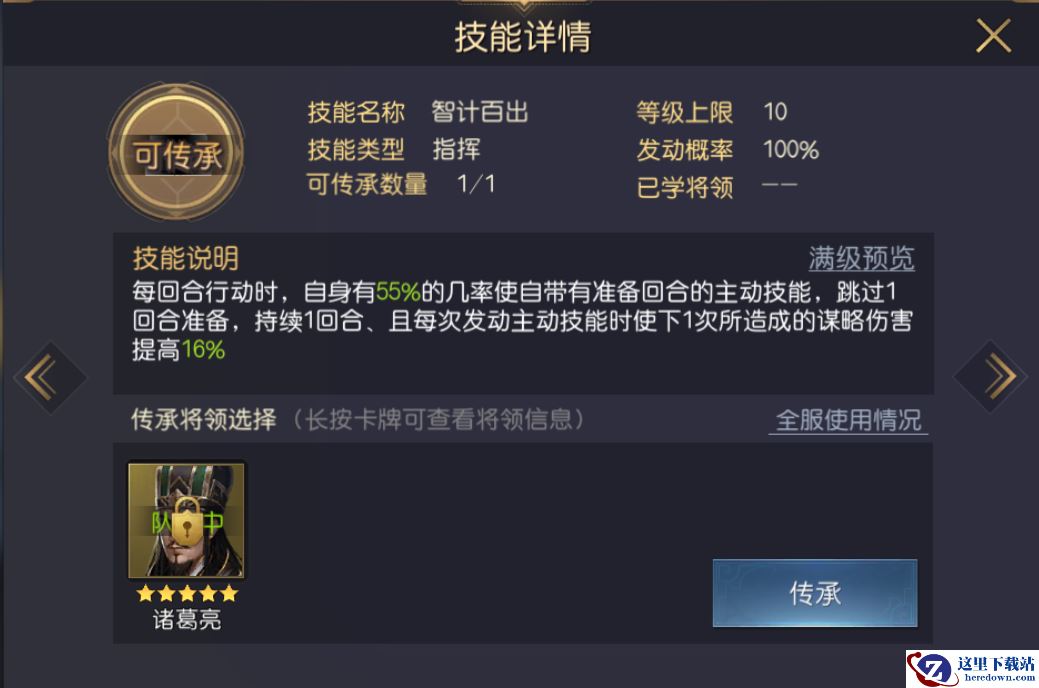
Task: Click the 诸葛亮 name label
Action: 186,620
